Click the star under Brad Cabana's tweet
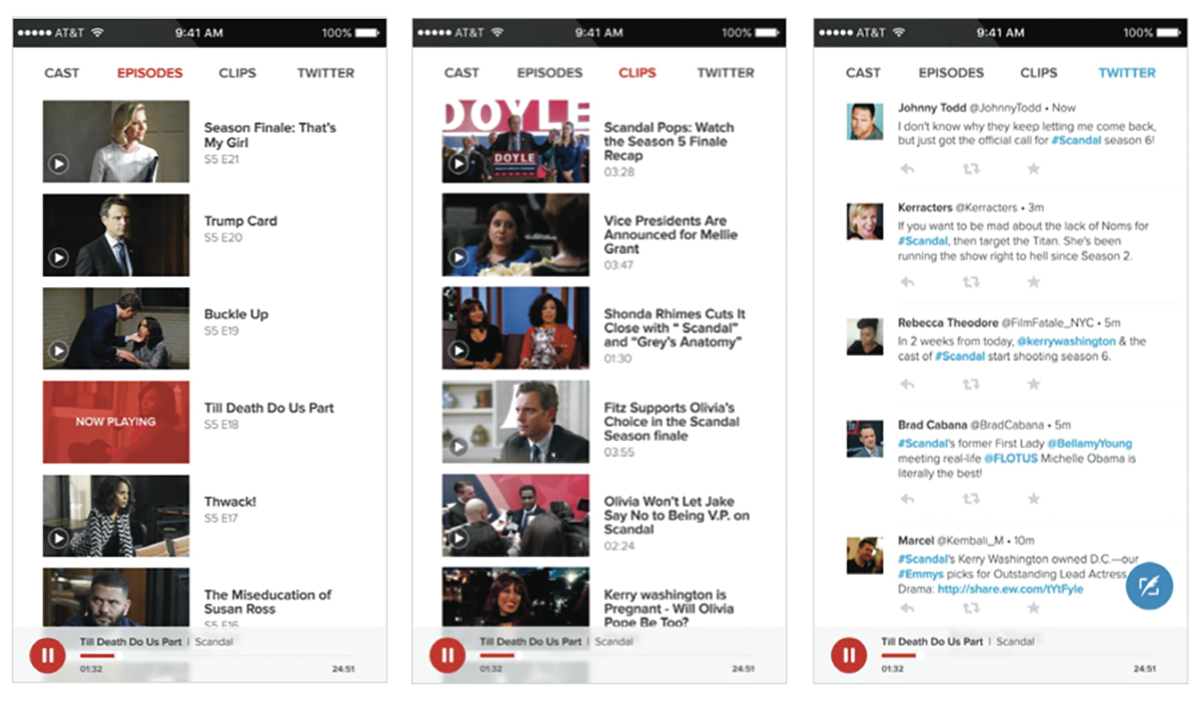This screenshot has width=1200, height=703. [1033, 499]
